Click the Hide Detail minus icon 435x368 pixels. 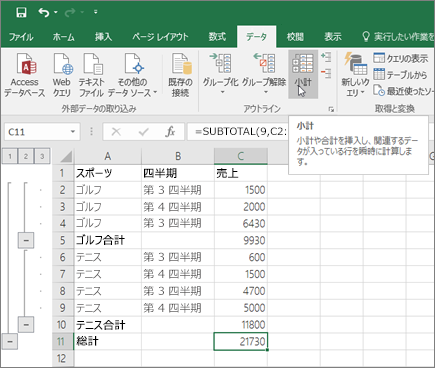pyautogui.click(x=326, y=73)
